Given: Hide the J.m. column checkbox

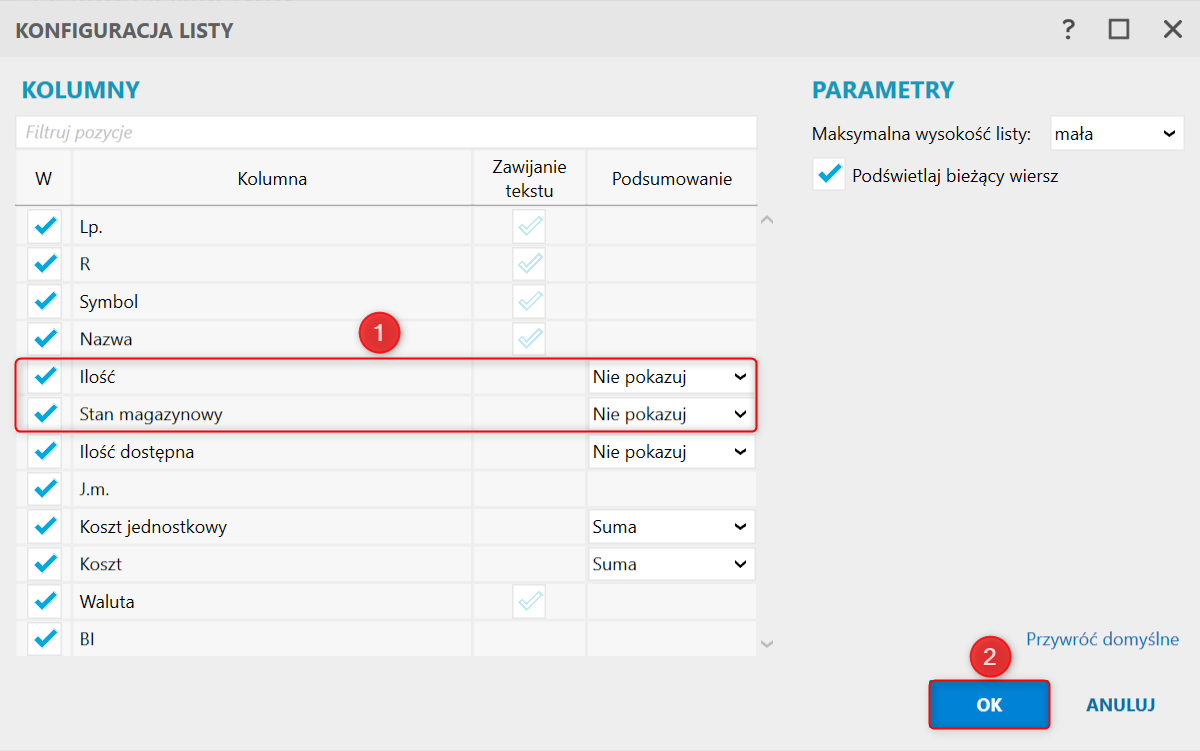Looking at the screenshot, I should coord(45,489).
